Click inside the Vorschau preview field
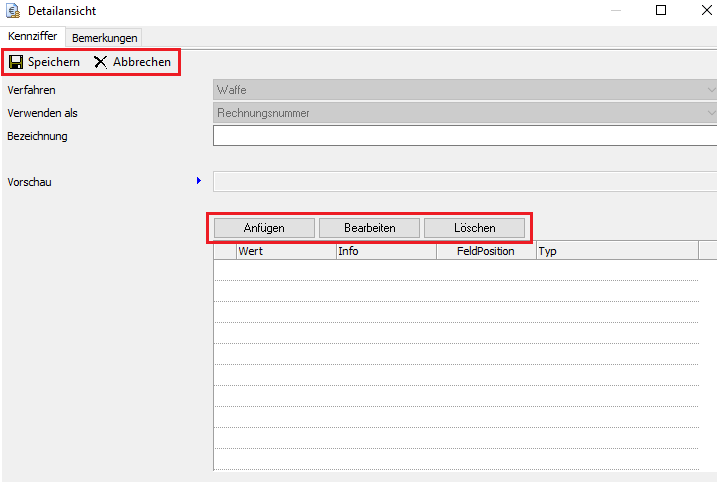717x482 pixels. tap(465, 181)
